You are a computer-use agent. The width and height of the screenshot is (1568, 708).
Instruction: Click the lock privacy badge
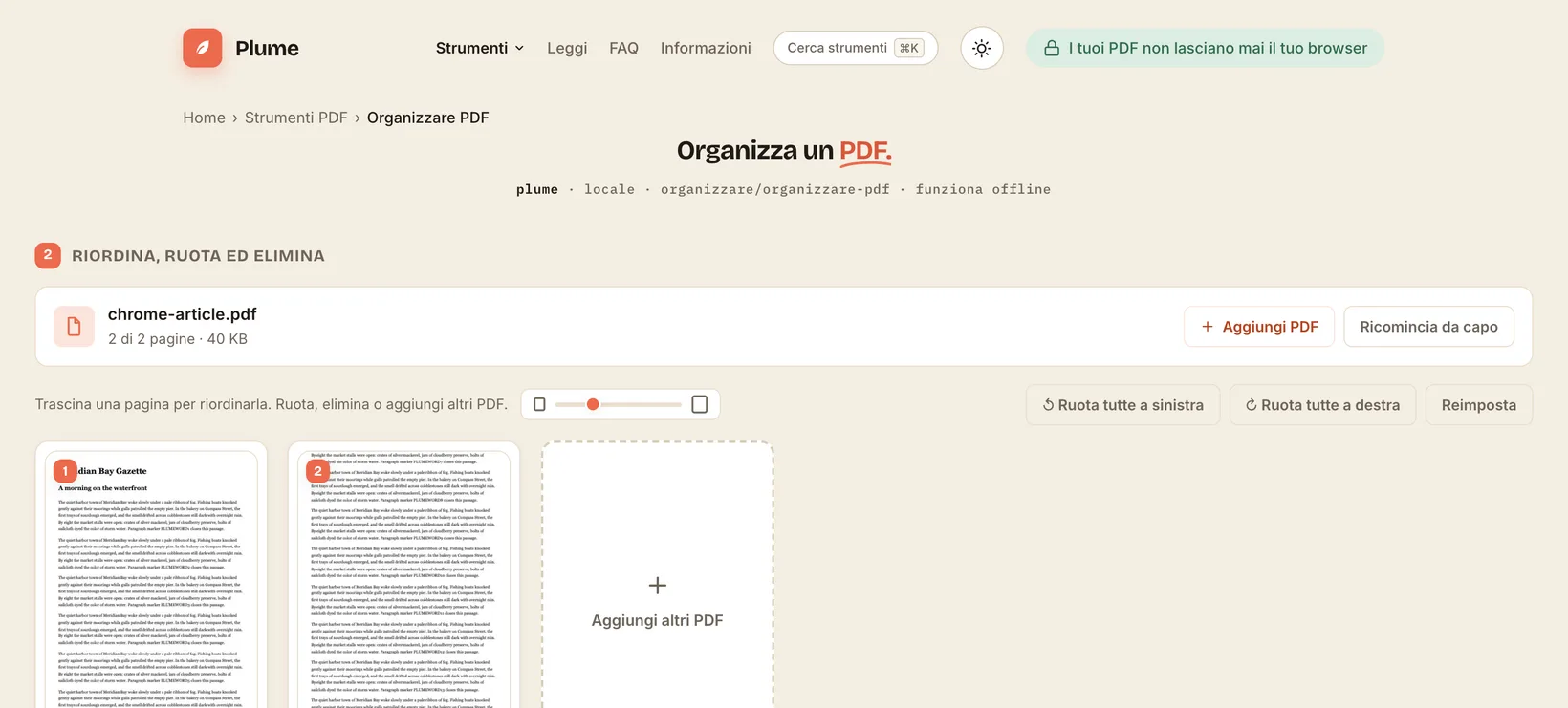click(x=1205, y=48)
